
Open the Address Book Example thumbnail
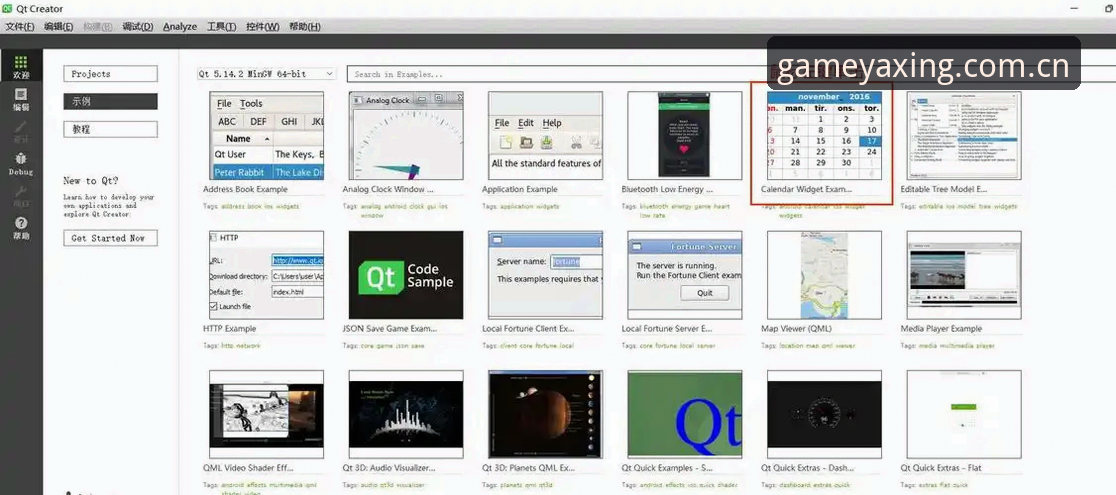(266, 135)
